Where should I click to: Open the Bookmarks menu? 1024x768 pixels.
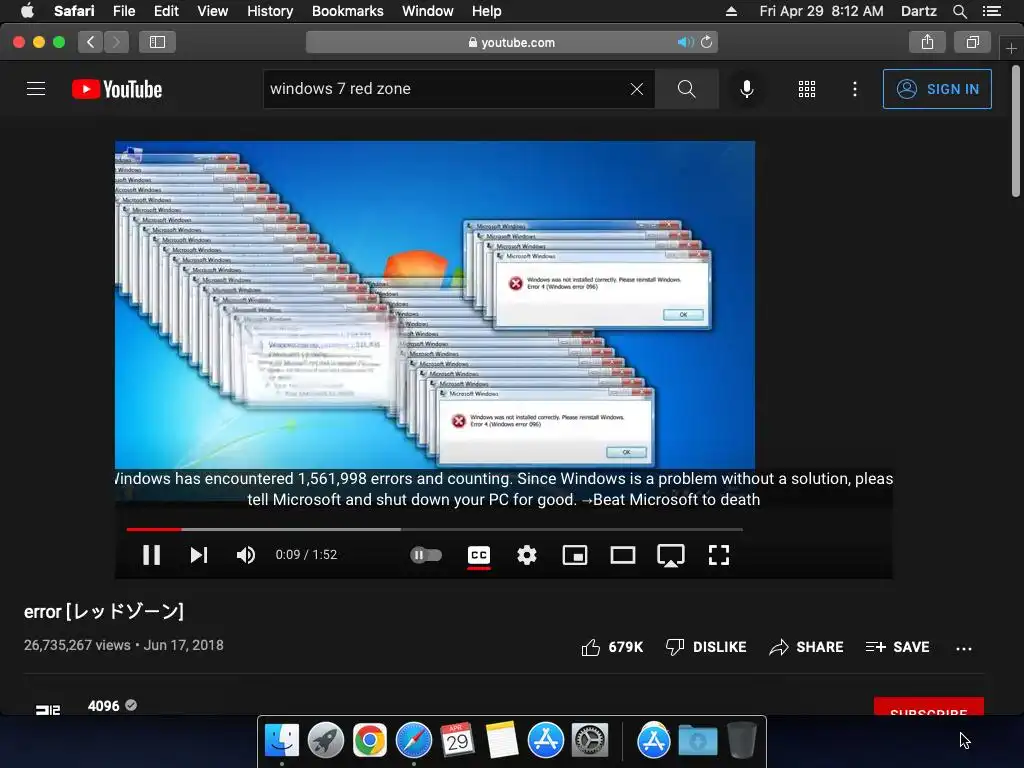click(x=347, y=11)
